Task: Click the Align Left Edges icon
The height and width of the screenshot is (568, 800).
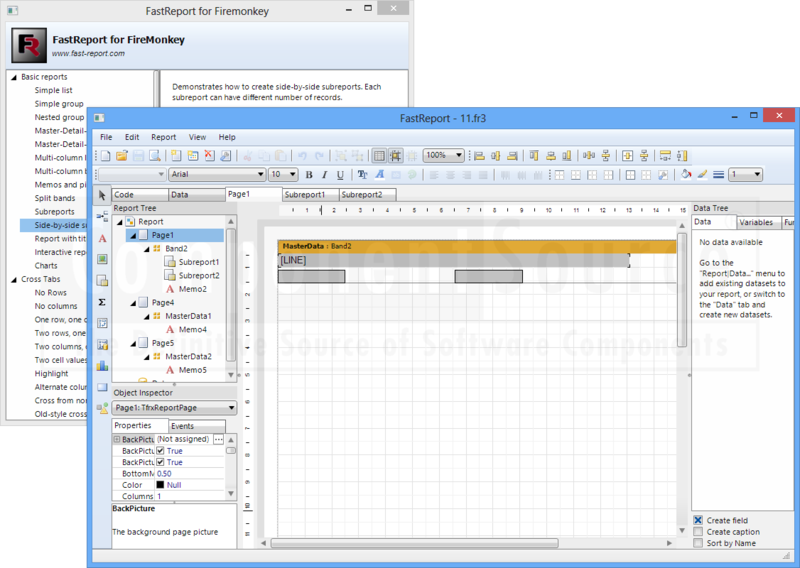Action: pyautogui.click(x=479, y=156)
